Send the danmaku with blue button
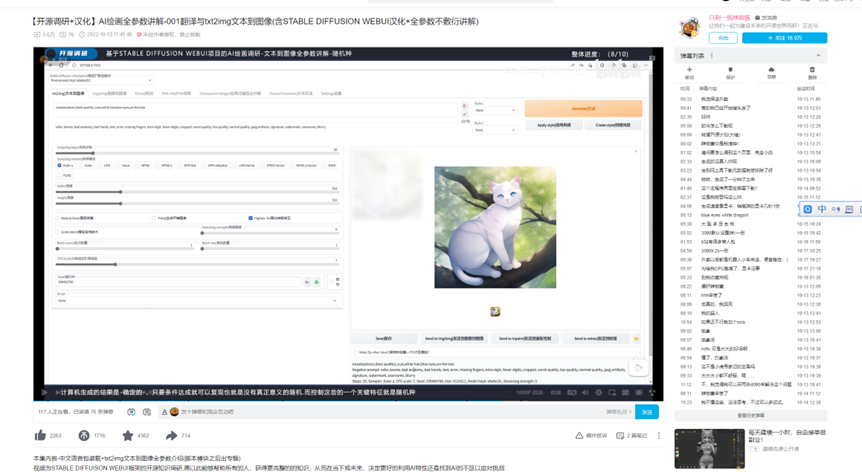Image resolution: width=862 pixels, height=472 pixels. (647, 412)
